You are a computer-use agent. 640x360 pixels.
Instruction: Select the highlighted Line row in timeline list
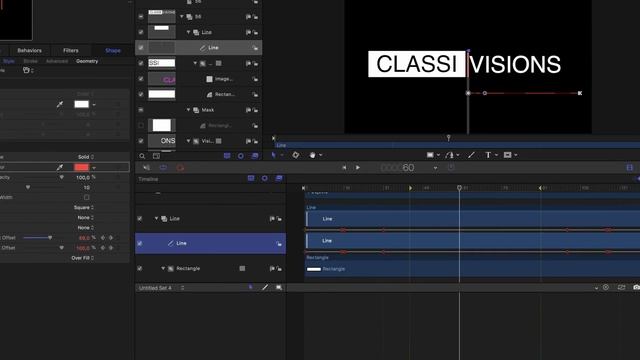click(x=211, y=243)
